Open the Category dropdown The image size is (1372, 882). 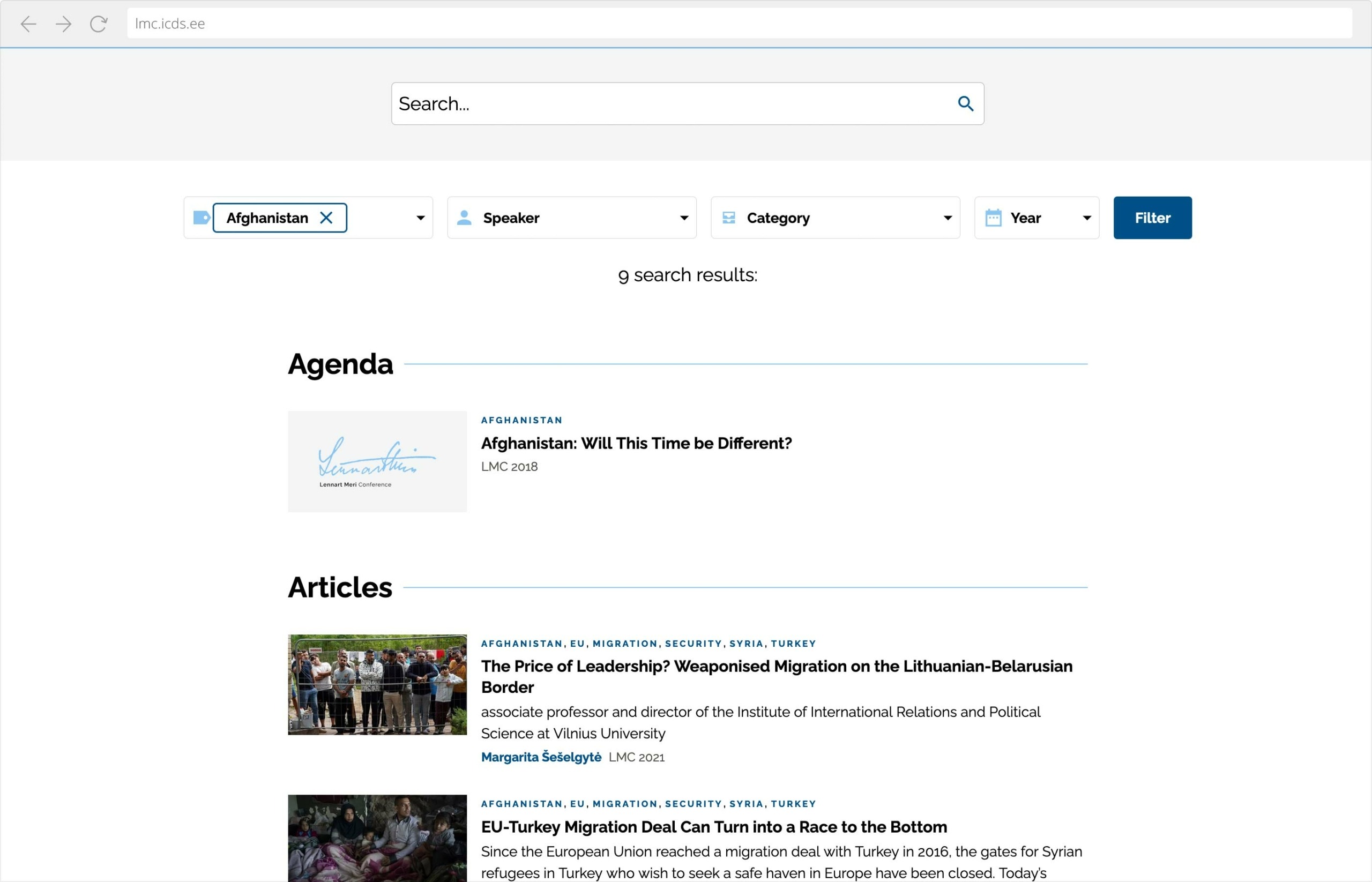[x=948, y=218]
